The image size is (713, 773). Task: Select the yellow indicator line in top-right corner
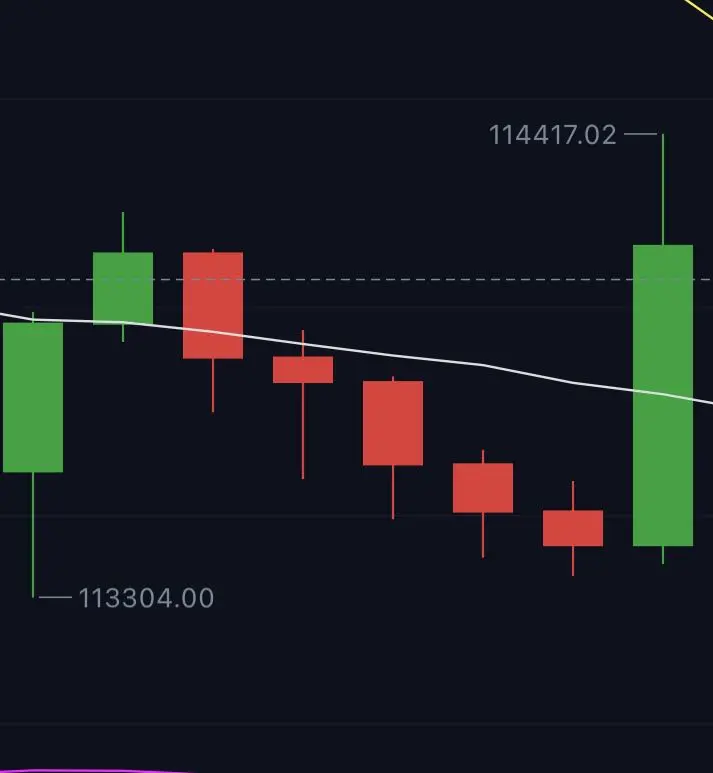[699, 10]
